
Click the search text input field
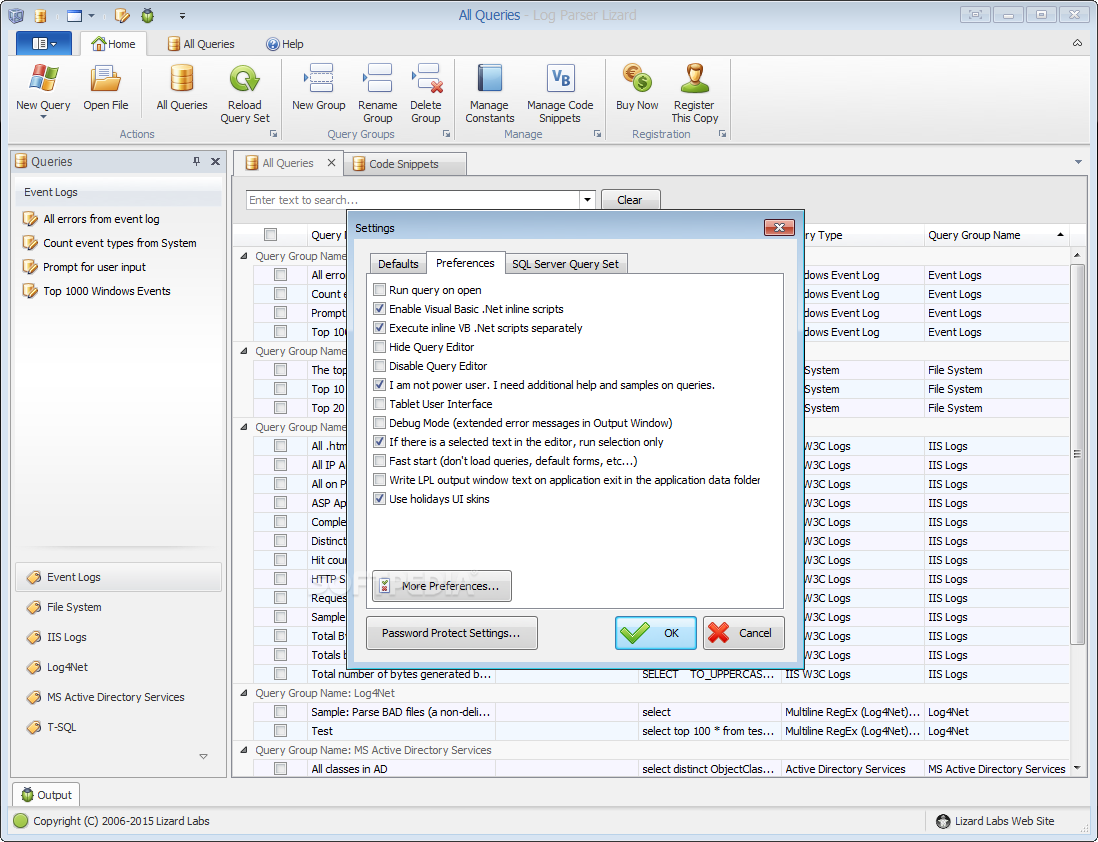413,200
